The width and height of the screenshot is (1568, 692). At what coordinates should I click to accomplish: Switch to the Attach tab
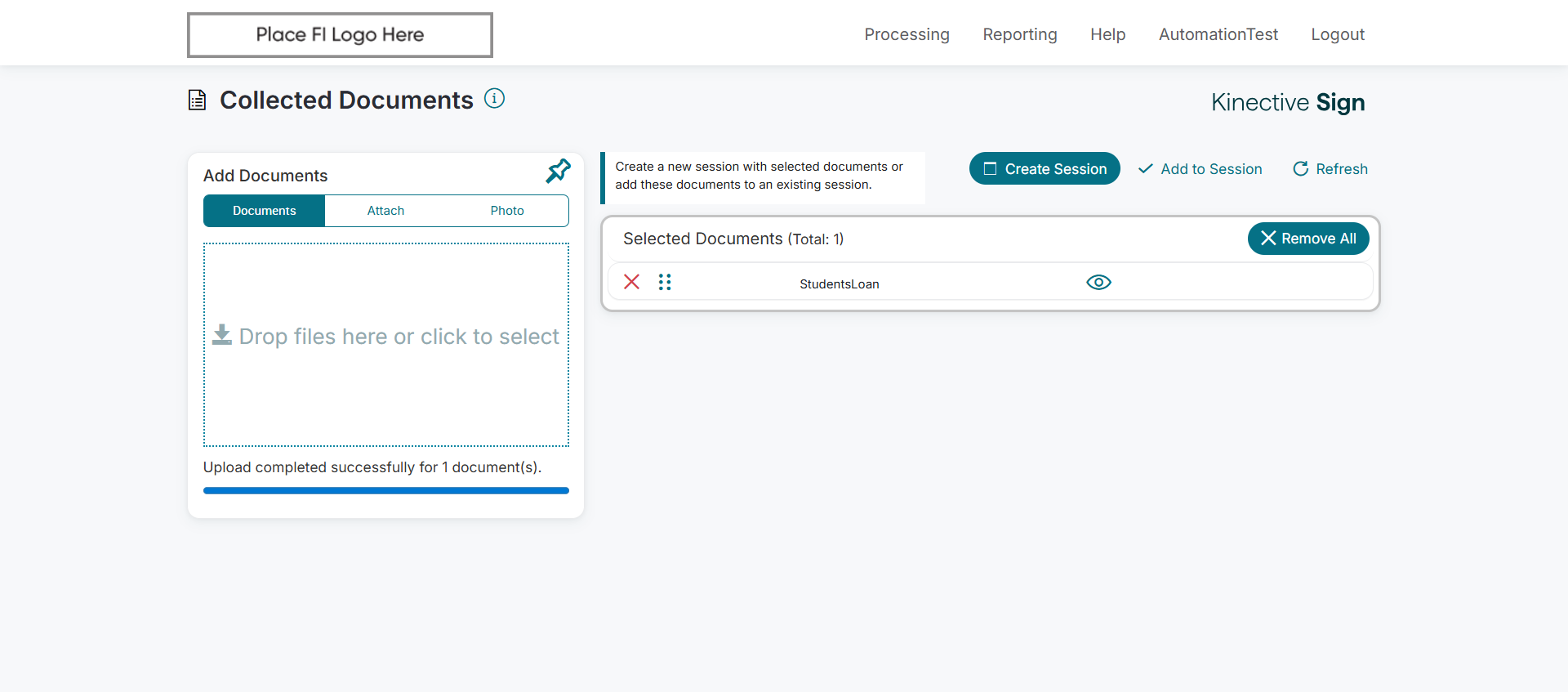click(x=385, y=211)
